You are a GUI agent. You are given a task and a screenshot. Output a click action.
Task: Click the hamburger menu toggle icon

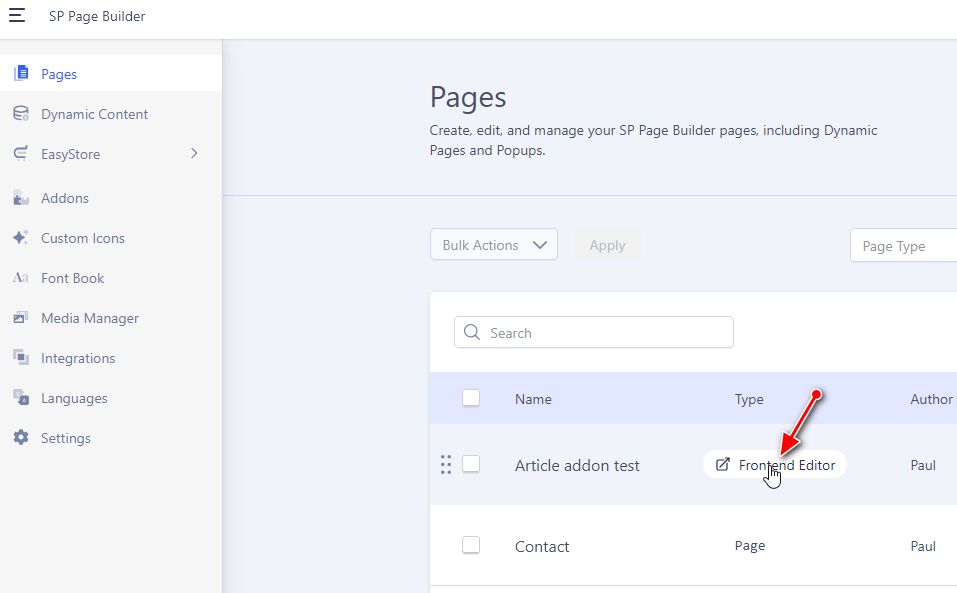tap(17, 16)
